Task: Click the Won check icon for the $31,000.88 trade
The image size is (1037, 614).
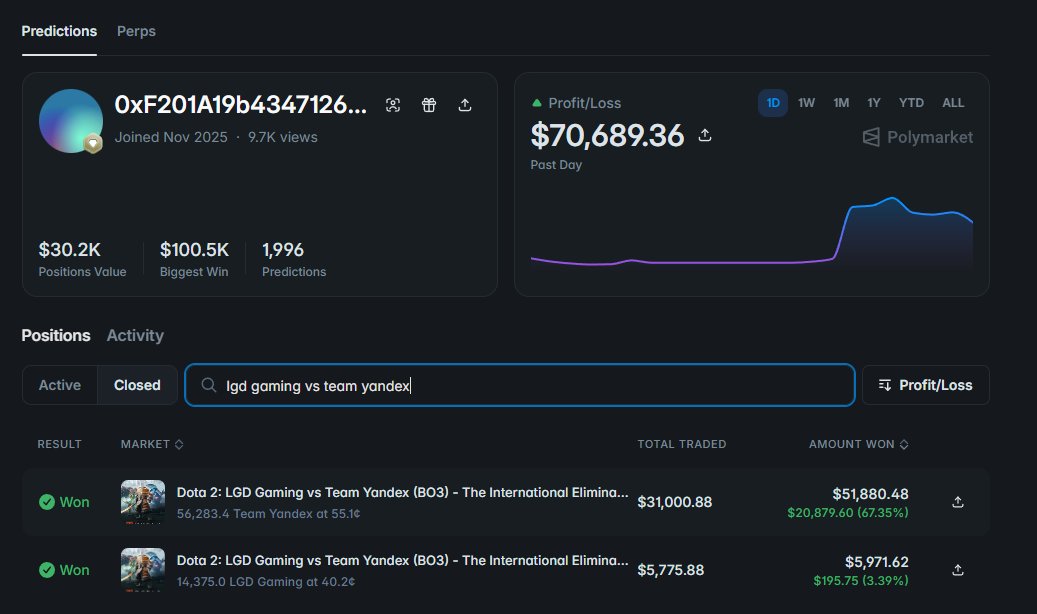Action: [x=47, y=502]
